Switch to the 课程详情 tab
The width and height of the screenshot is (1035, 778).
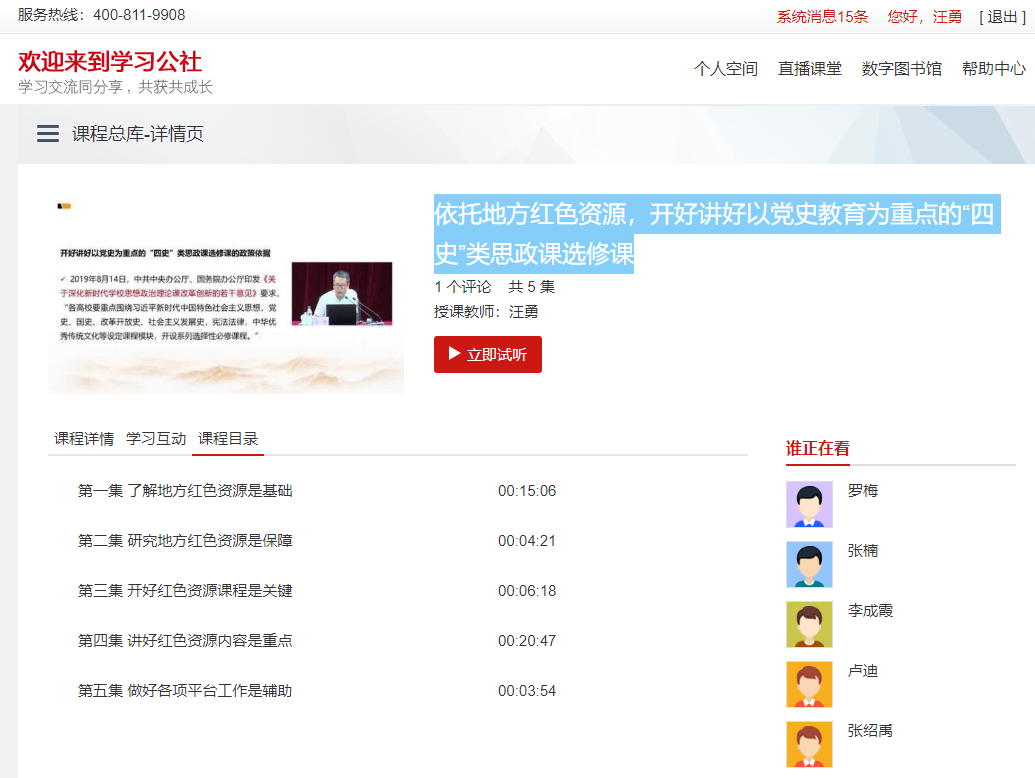[84, 438]
